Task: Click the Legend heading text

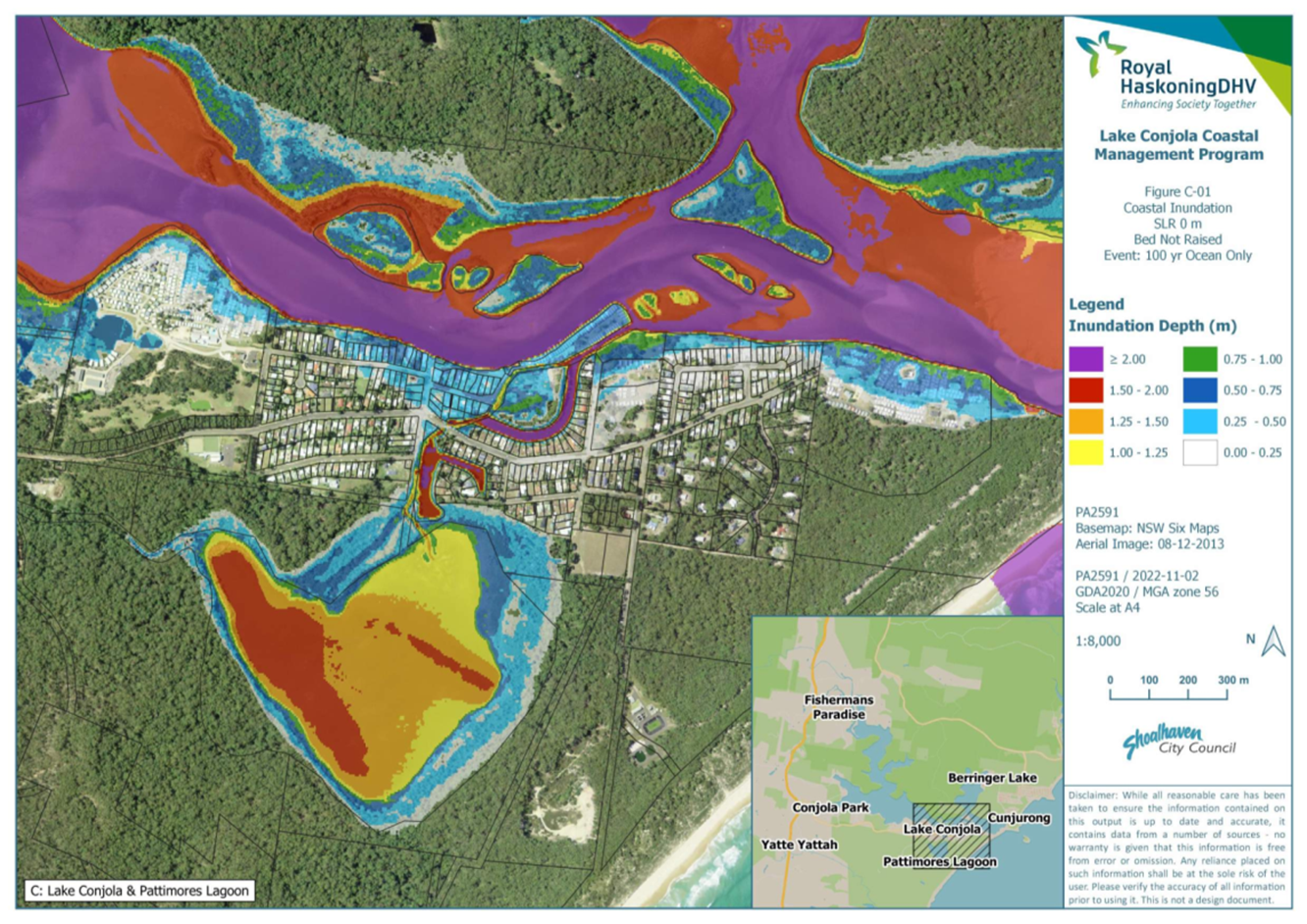Action: click(x=1096, y=304)
